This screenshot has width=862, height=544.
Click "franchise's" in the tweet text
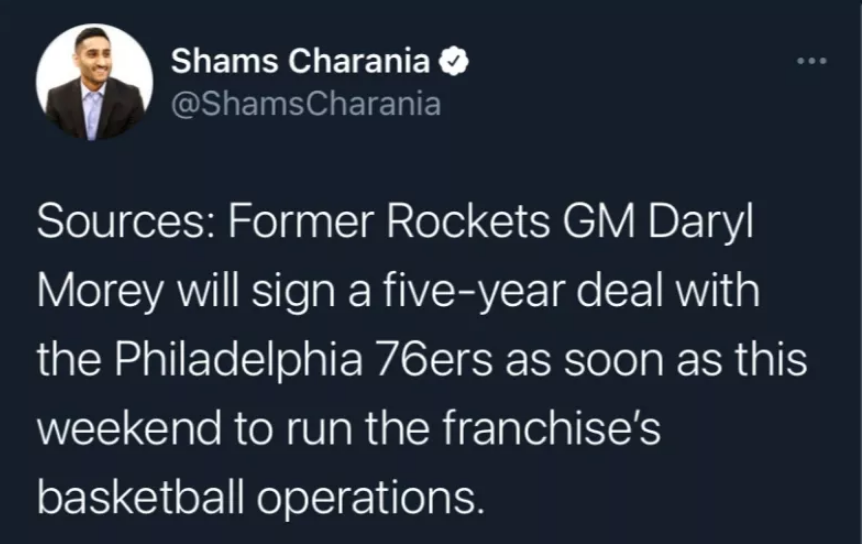point(551,428)
